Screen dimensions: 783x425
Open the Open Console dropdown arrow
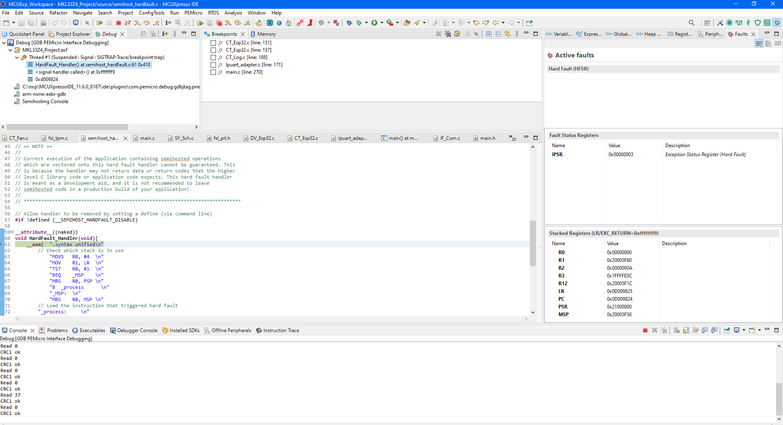[x=760, y=330]
